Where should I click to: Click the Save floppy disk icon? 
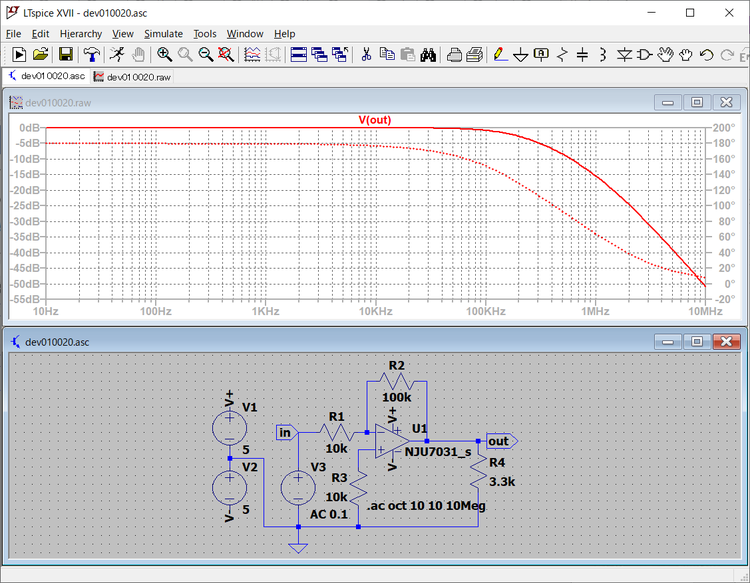[65, 54]
